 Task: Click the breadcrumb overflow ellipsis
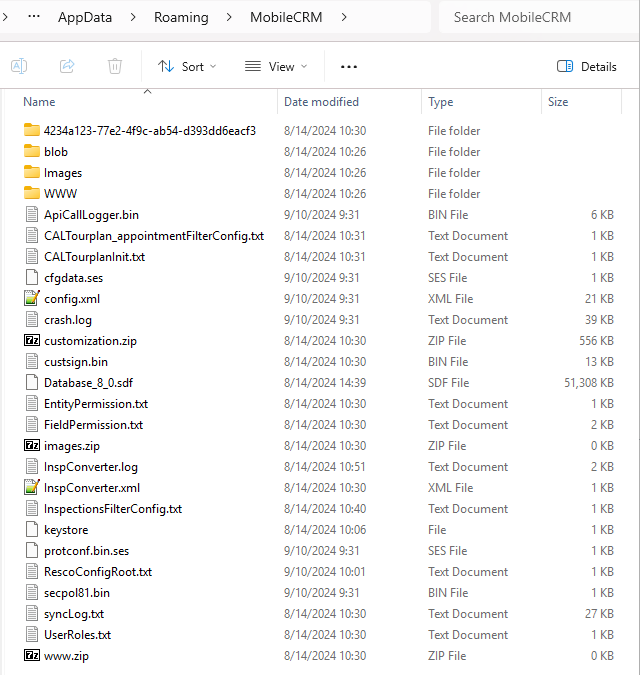click(35, 17)
